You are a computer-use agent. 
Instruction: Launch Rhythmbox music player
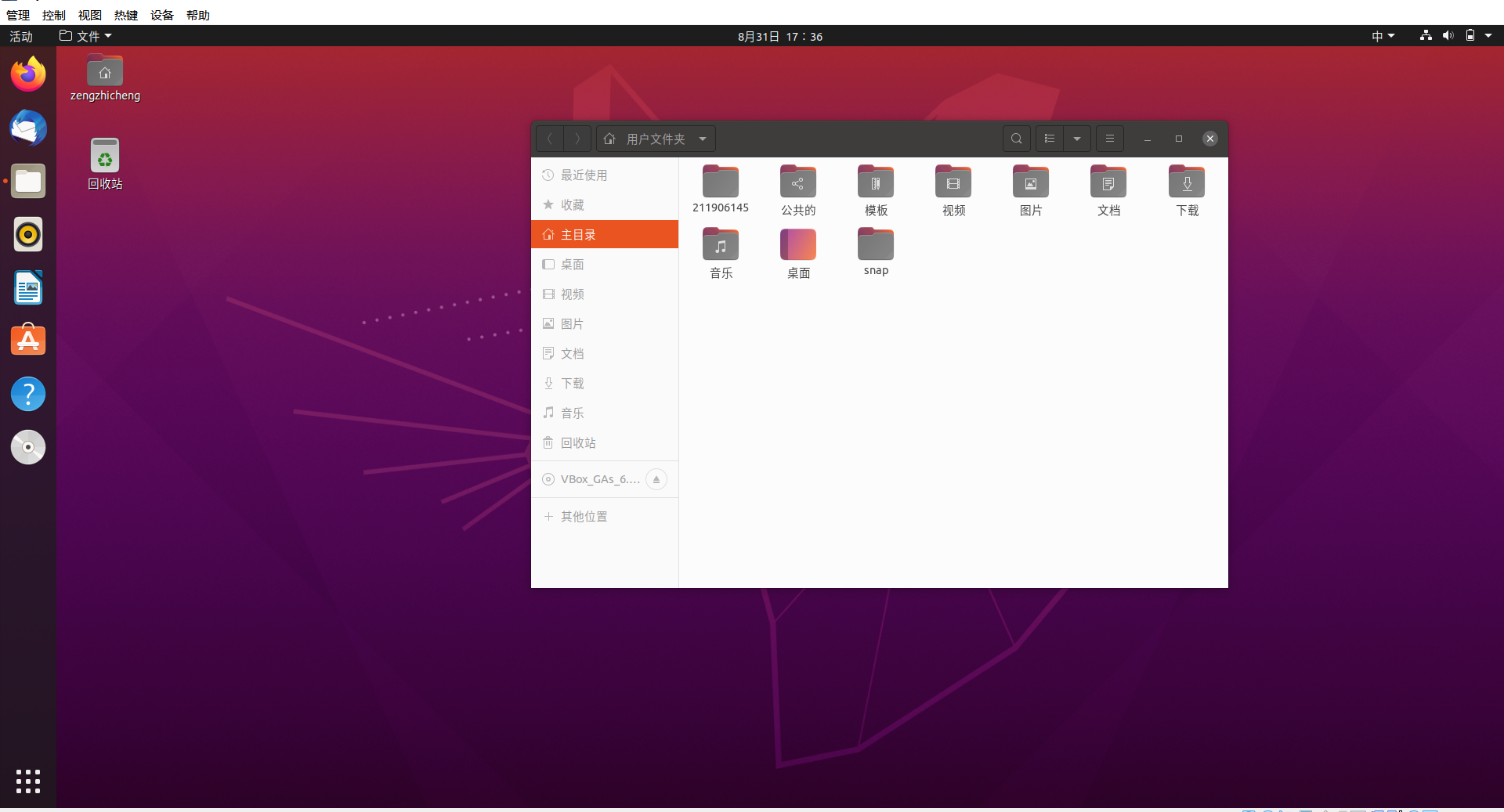coord(28,234)
